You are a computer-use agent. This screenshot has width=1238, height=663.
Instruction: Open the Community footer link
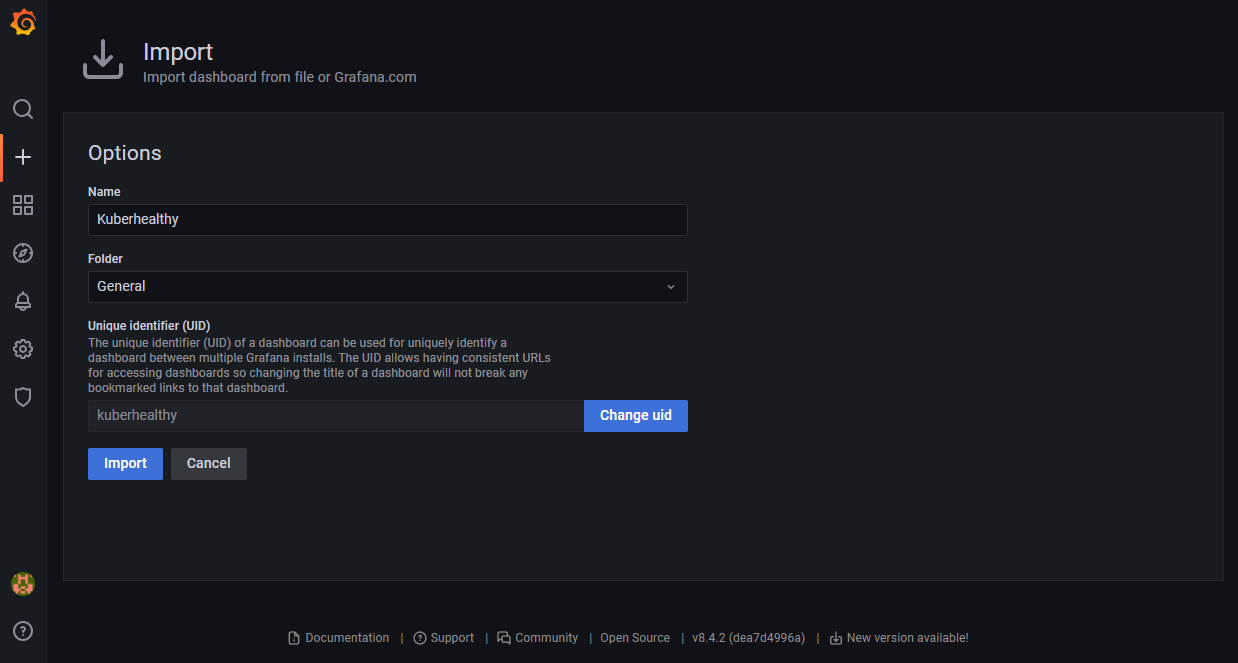[547, 638]
